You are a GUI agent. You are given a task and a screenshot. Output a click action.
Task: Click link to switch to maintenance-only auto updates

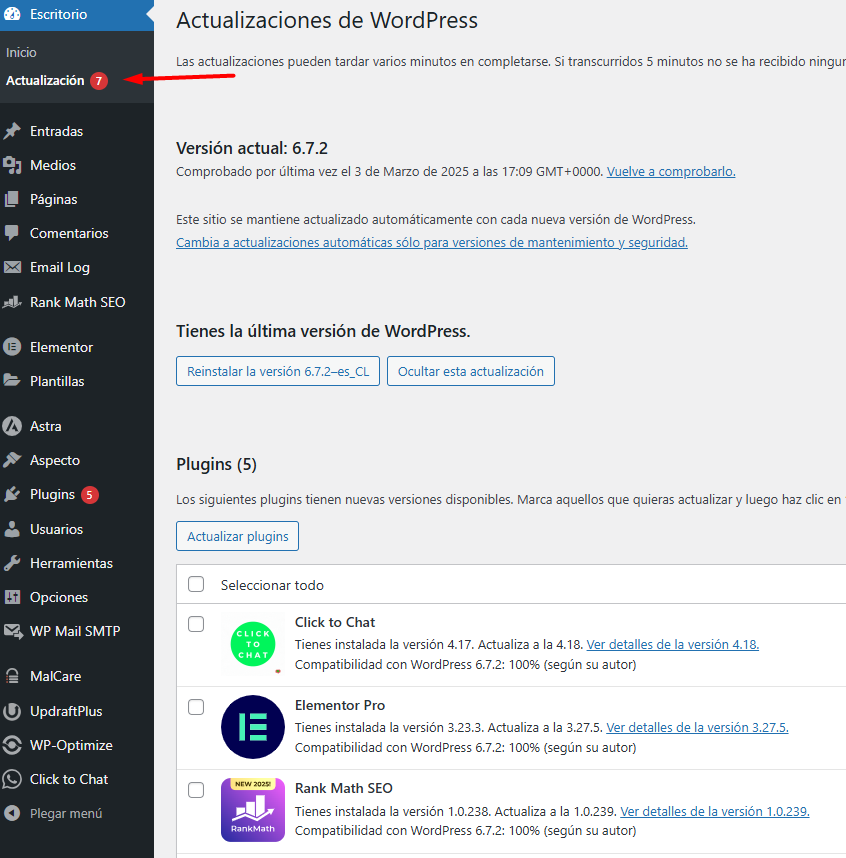tap(432, 242)
